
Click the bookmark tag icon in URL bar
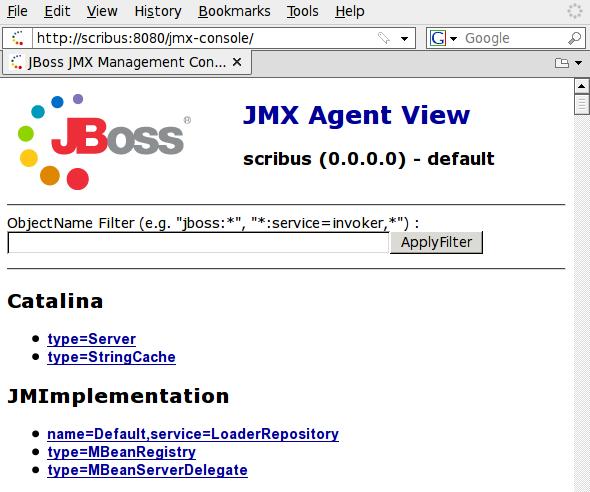coord(383,38)
